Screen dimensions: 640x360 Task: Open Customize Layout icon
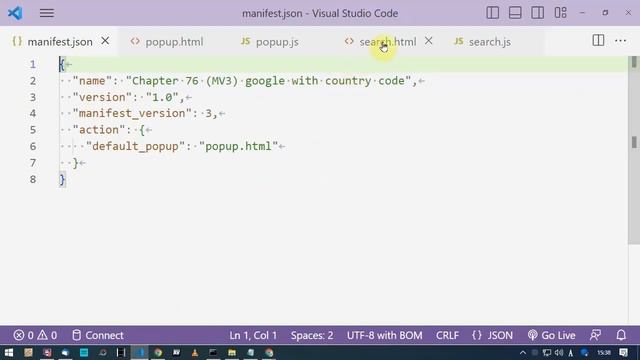pos(560,13)
